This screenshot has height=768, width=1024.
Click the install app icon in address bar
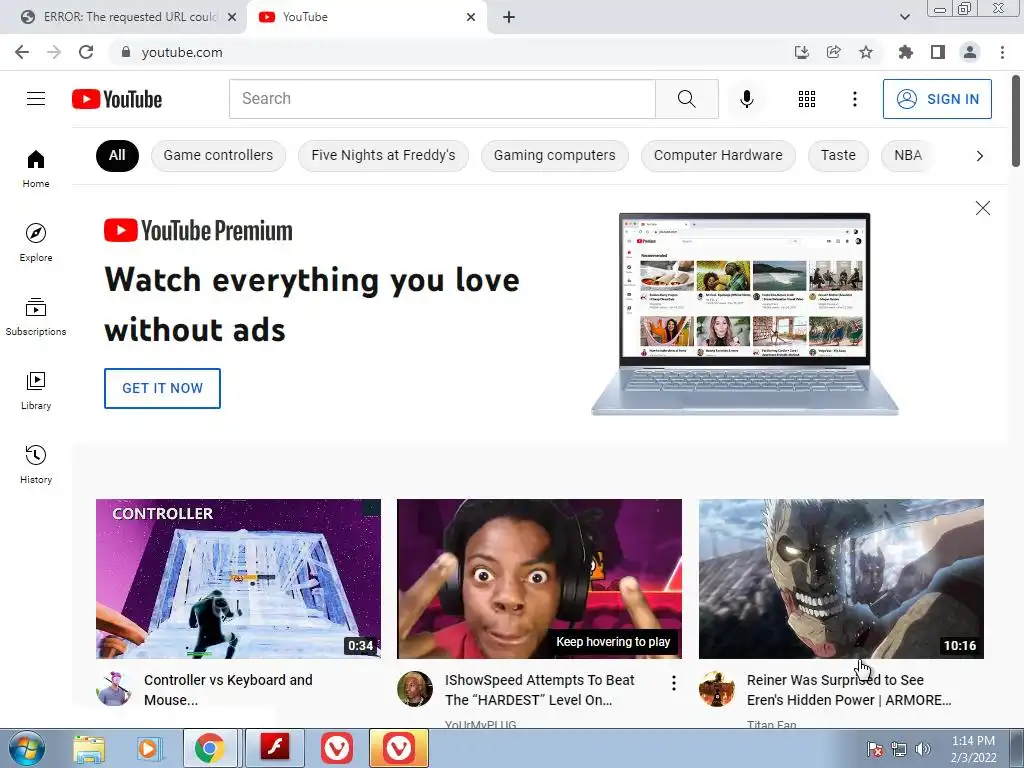[801, 52]
